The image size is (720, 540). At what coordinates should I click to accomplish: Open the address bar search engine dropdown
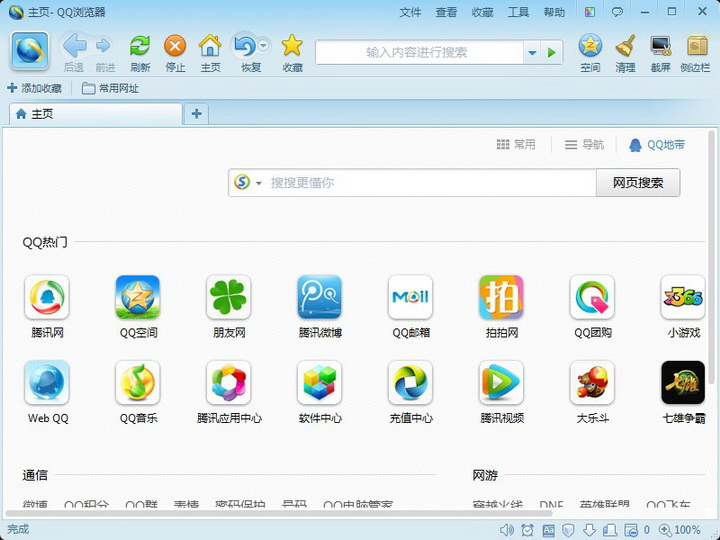click(x=532, y=53)
